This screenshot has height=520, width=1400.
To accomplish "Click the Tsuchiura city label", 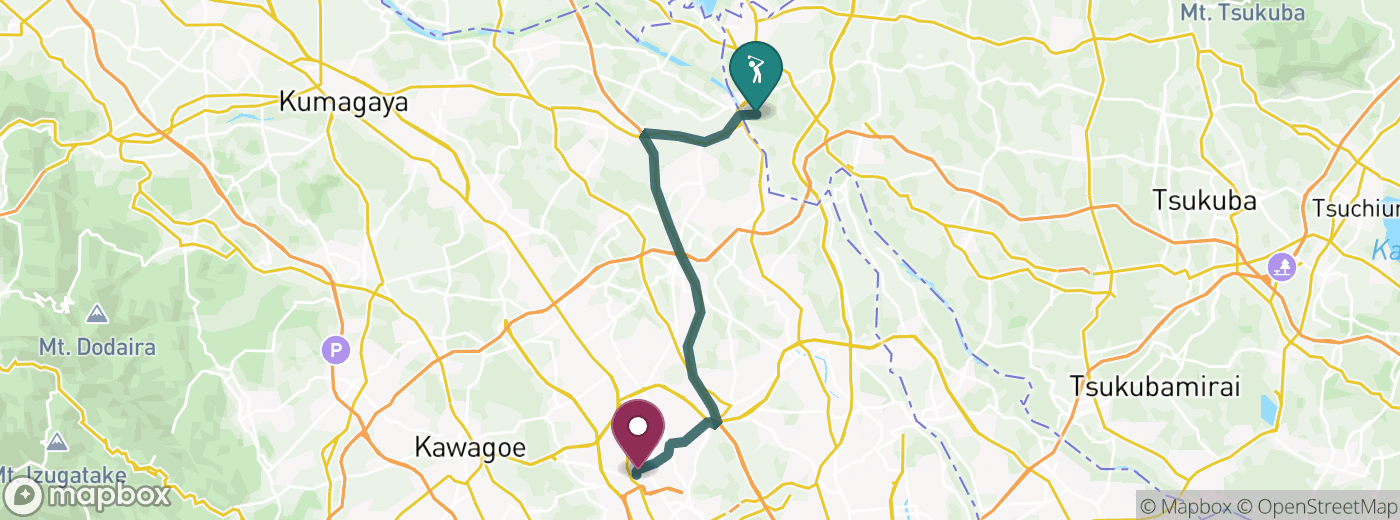I will coord(1357,208).
